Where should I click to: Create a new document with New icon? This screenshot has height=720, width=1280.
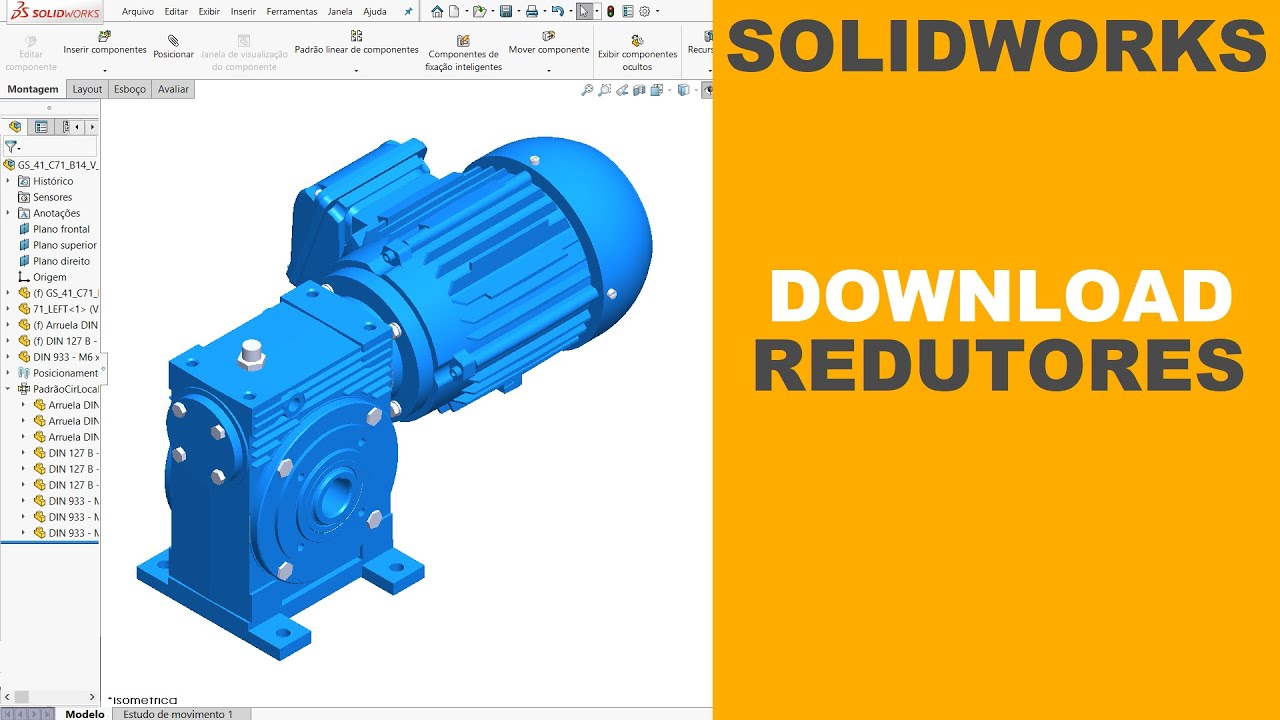pos(455,11)
